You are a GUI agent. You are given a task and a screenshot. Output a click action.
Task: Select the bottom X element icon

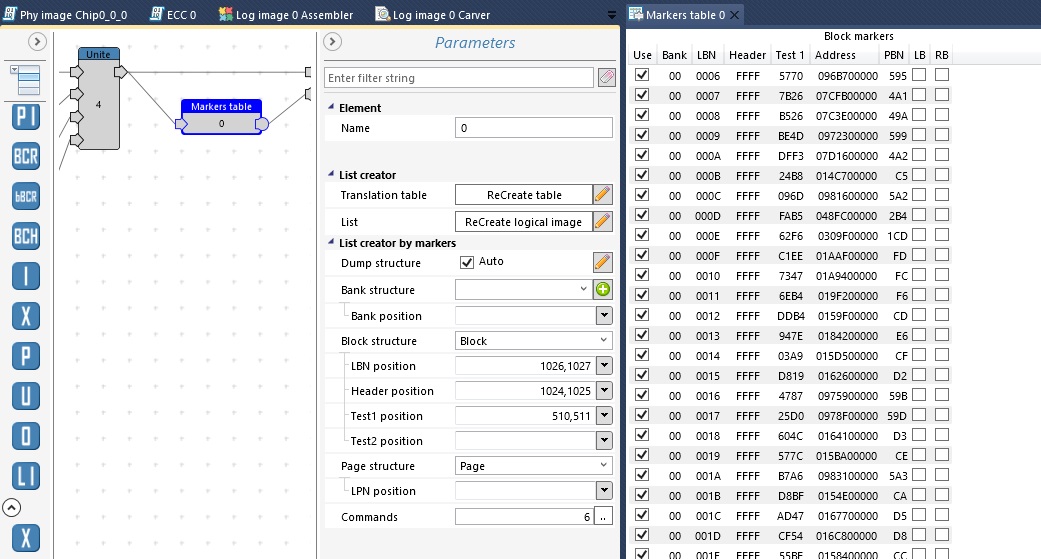(26, 538)
